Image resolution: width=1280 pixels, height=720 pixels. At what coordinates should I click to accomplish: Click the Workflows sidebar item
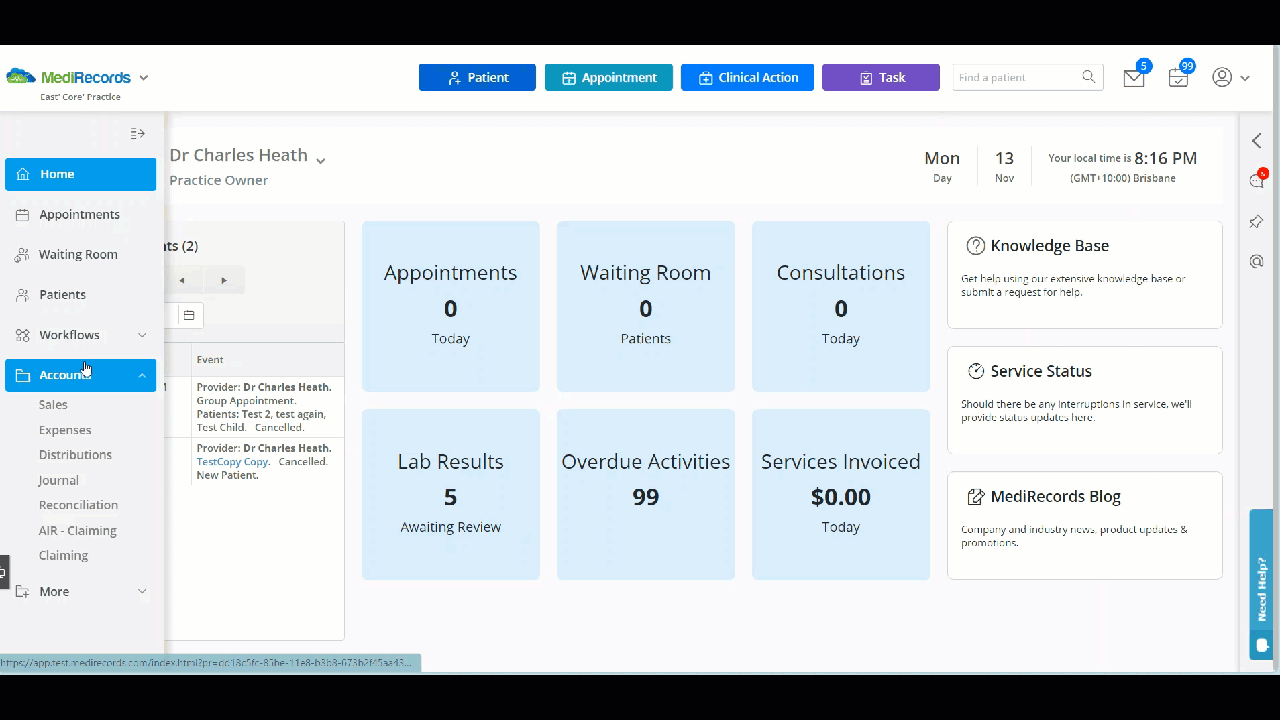point(80,335)
